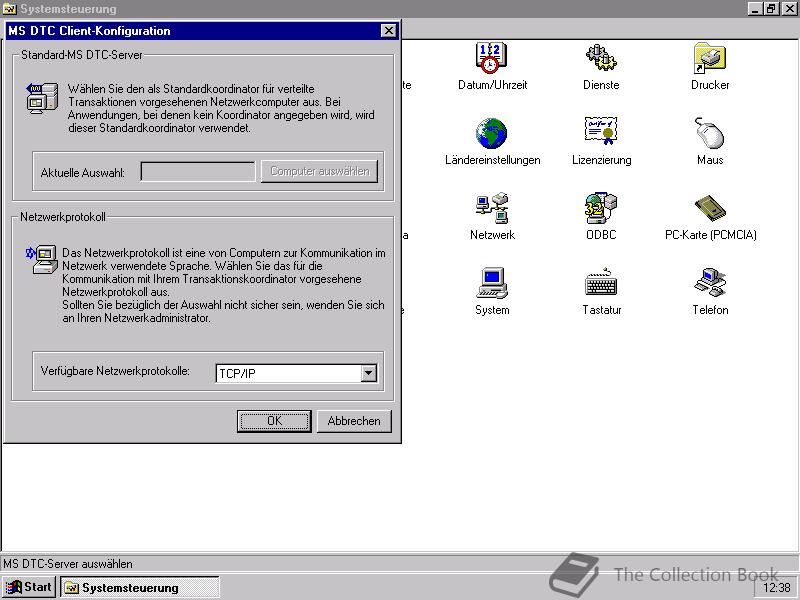Click the disabled Computer auswählen button
Screen dimensions: 800x600
pyautogui.click(x=319, y=171)
